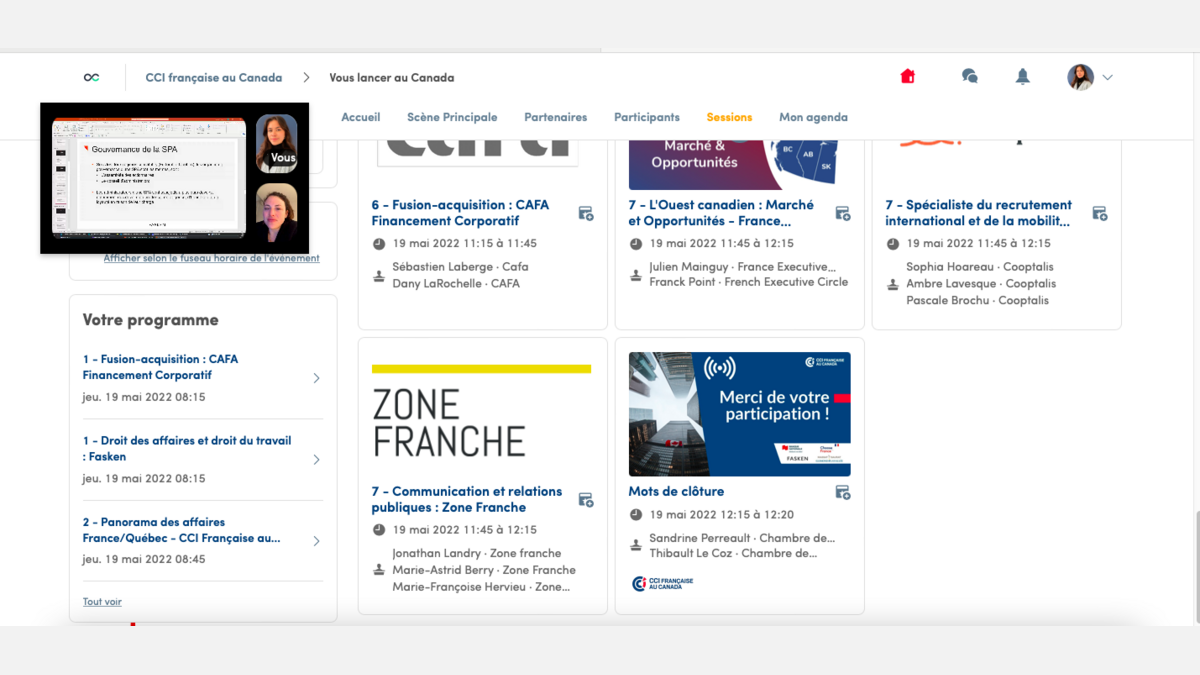The width and height of the screenshot is (1200, 675).
Task: Open the chat messages icon
Action: coord(969,77)
